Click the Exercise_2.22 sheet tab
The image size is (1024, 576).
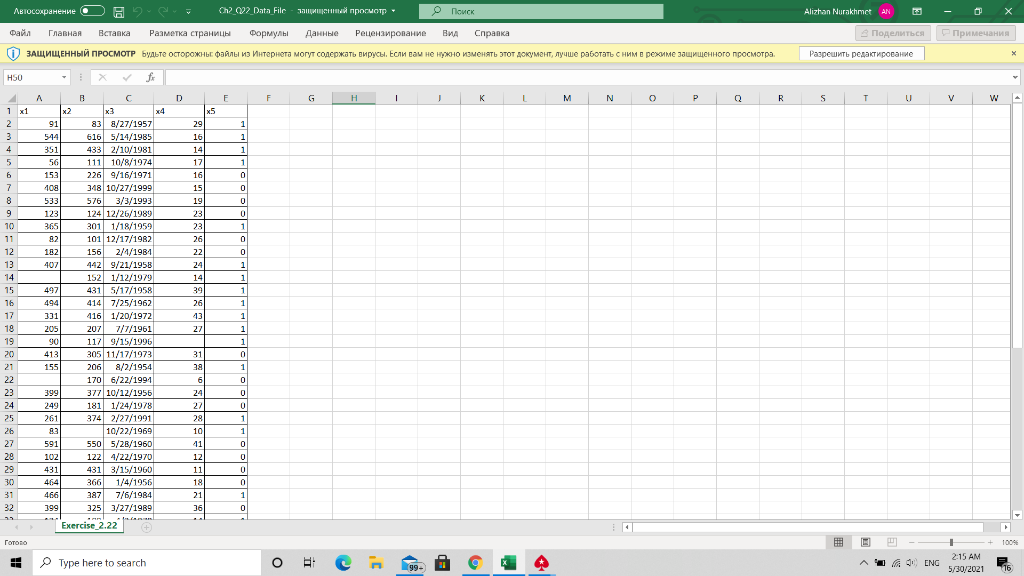tap(88, 524)
